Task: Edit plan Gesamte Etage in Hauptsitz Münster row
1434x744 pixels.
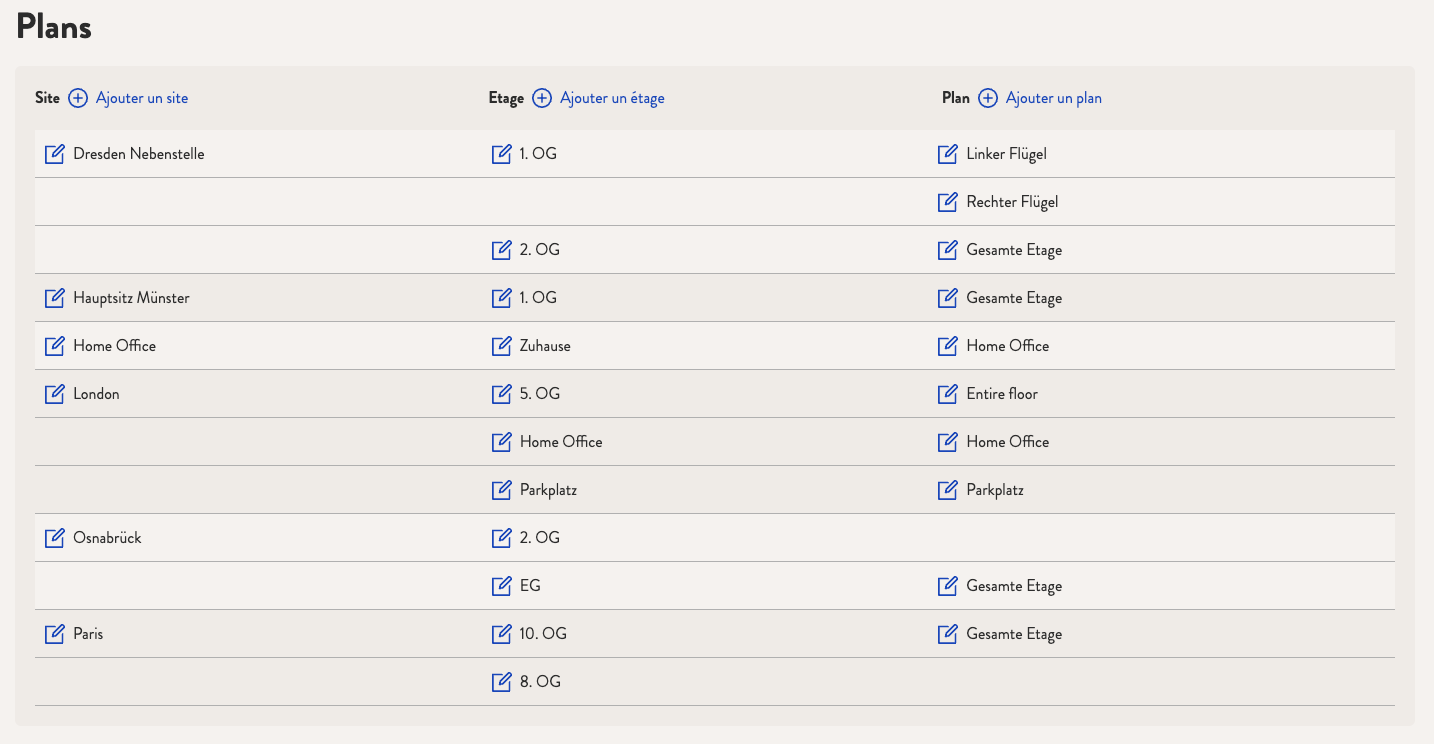Action: pos(948,298)
